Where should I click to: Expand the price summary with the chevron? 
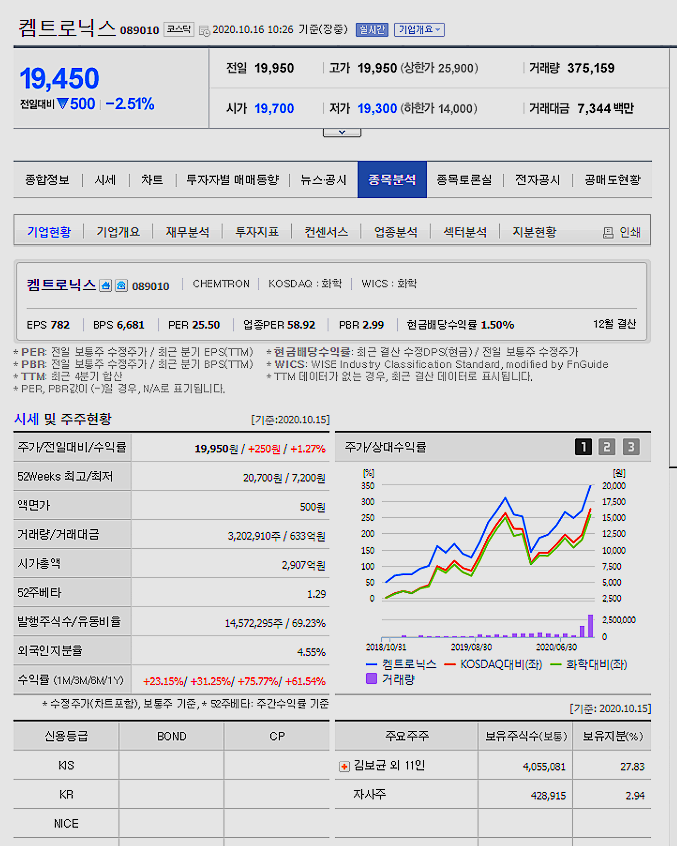(342, 132)
